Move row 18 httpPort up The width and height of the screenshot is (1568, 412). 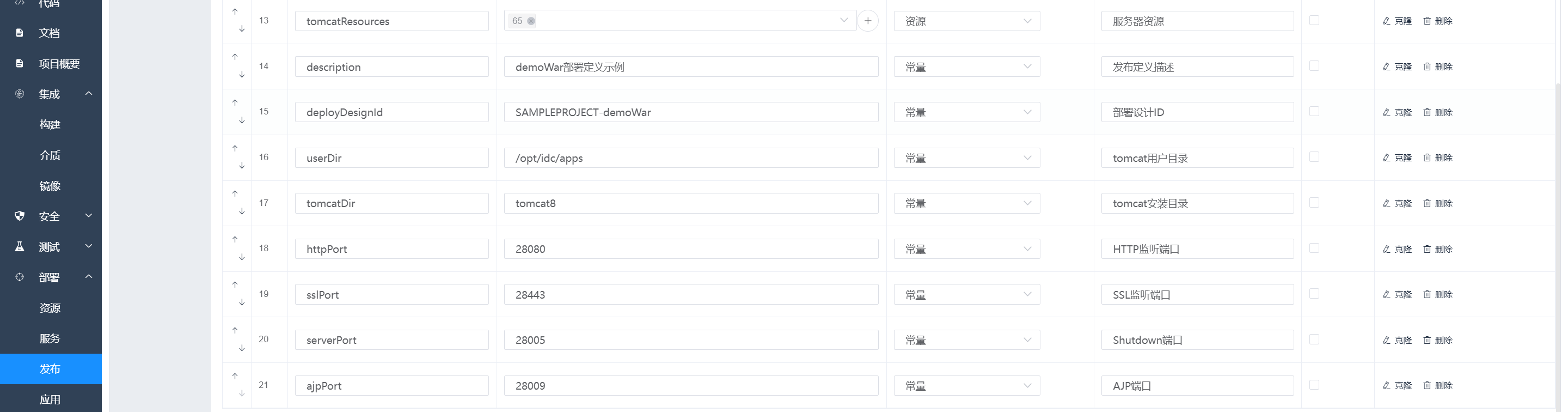[235, 239]
